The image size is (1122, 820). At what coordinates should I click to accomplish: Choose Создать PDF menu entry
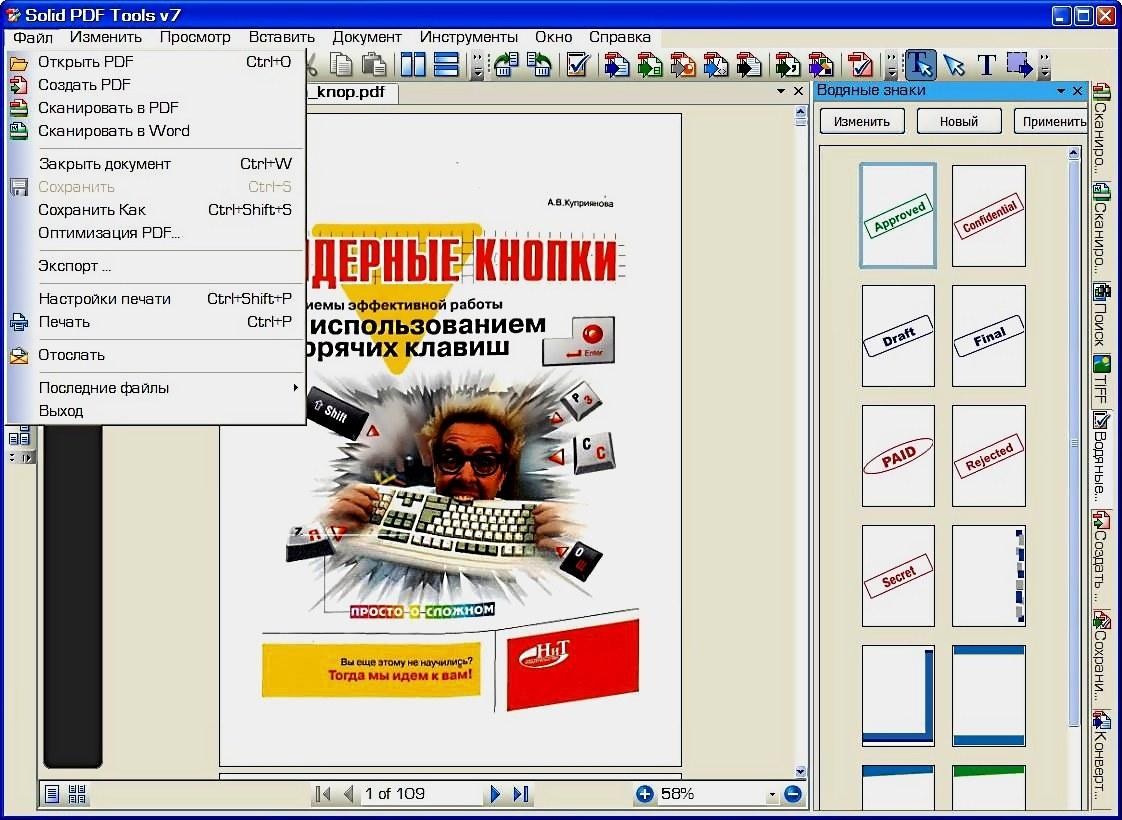click(156, 84)
